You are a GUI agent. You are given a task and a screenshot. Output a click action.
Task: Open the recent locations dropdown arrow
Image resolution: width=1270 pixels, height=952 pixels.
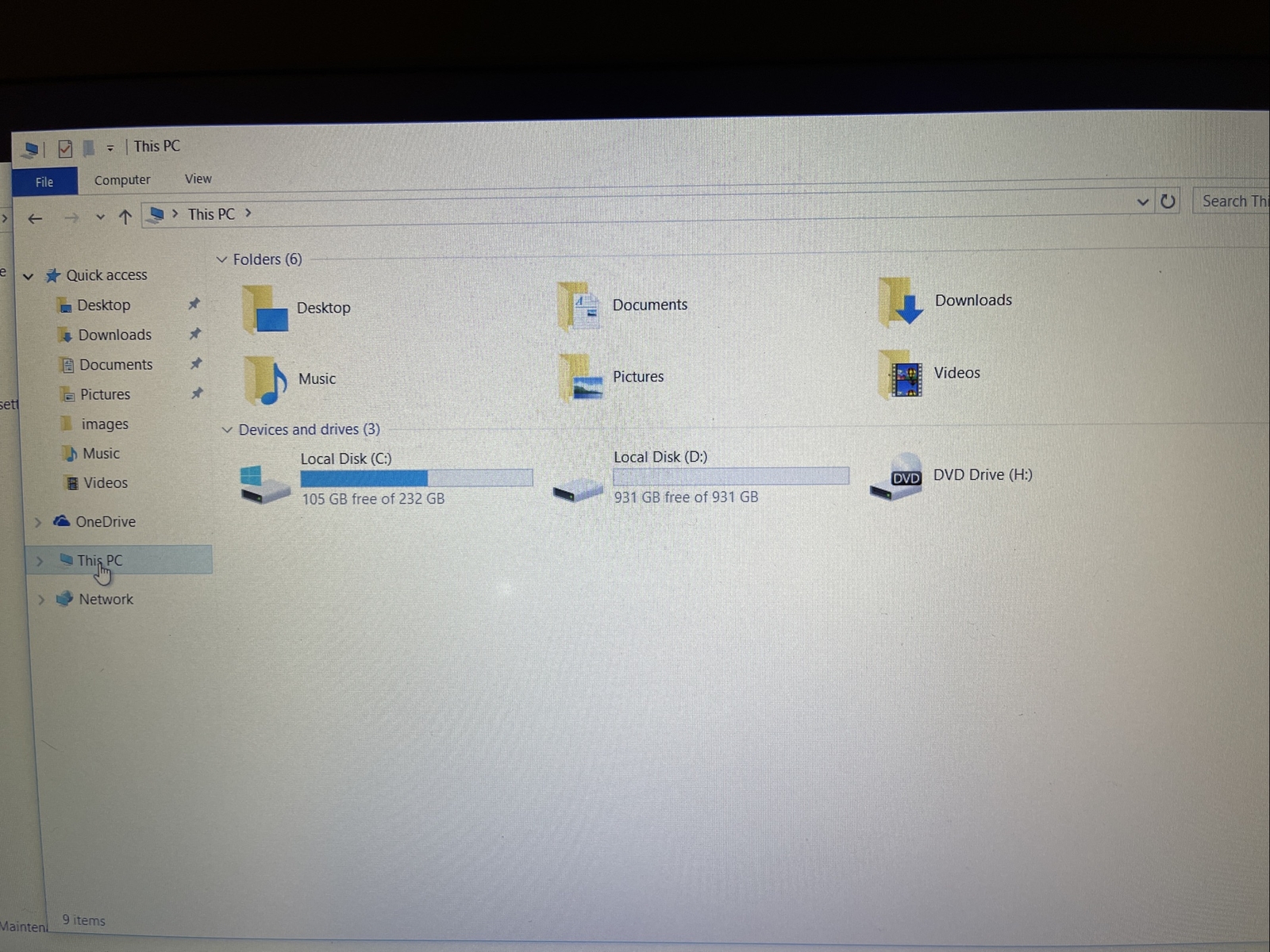100,217
